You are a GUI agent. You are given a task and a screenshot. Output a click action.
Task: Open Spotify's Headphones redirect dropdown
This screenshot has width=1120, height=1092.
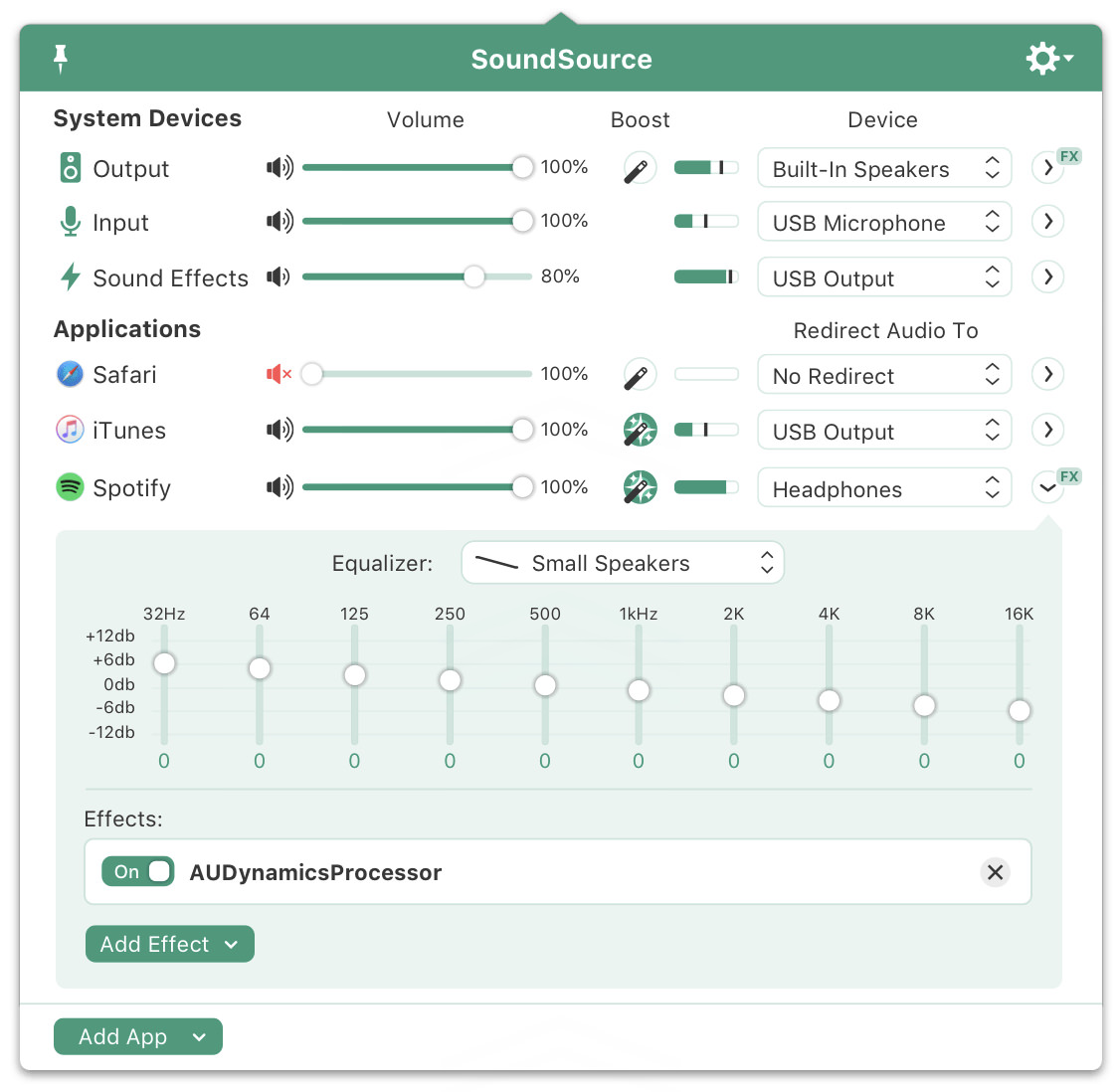[884, 487]
